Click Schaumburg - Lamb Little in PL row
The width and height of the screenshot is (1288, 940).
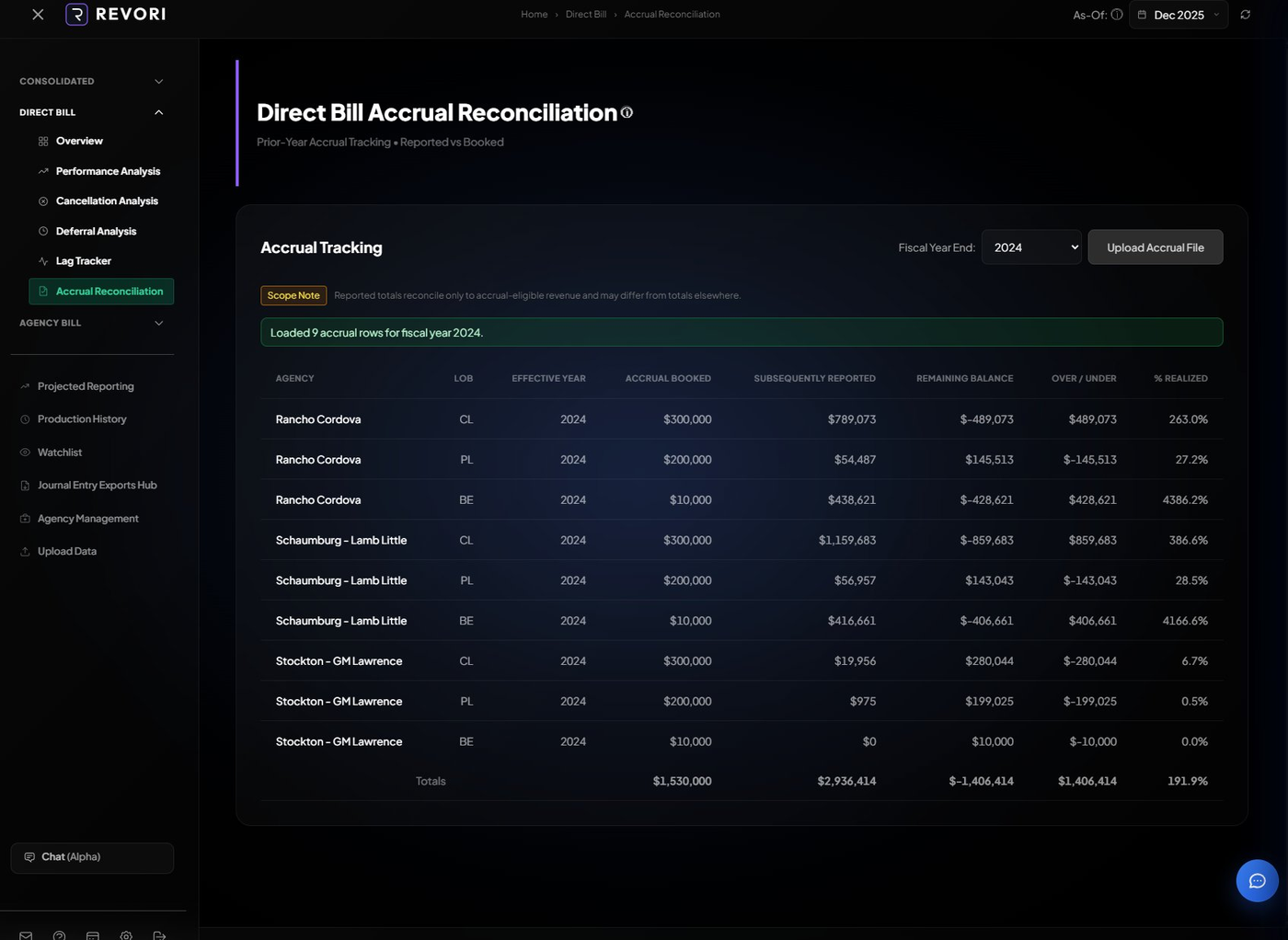tap(341, 581)
